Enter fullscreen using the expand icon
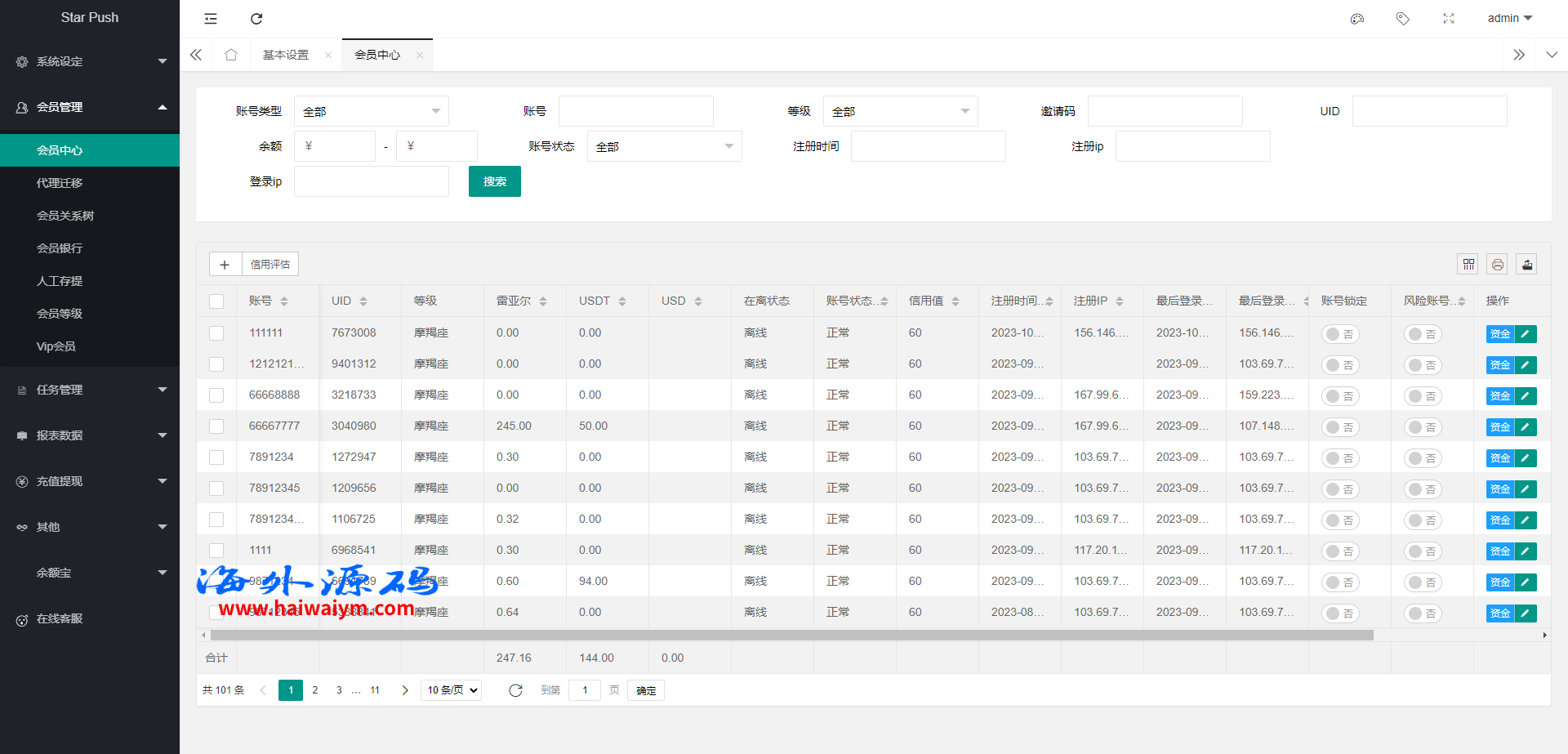This screenshot has height=754, width=1568. click(x=1448, y=19)
